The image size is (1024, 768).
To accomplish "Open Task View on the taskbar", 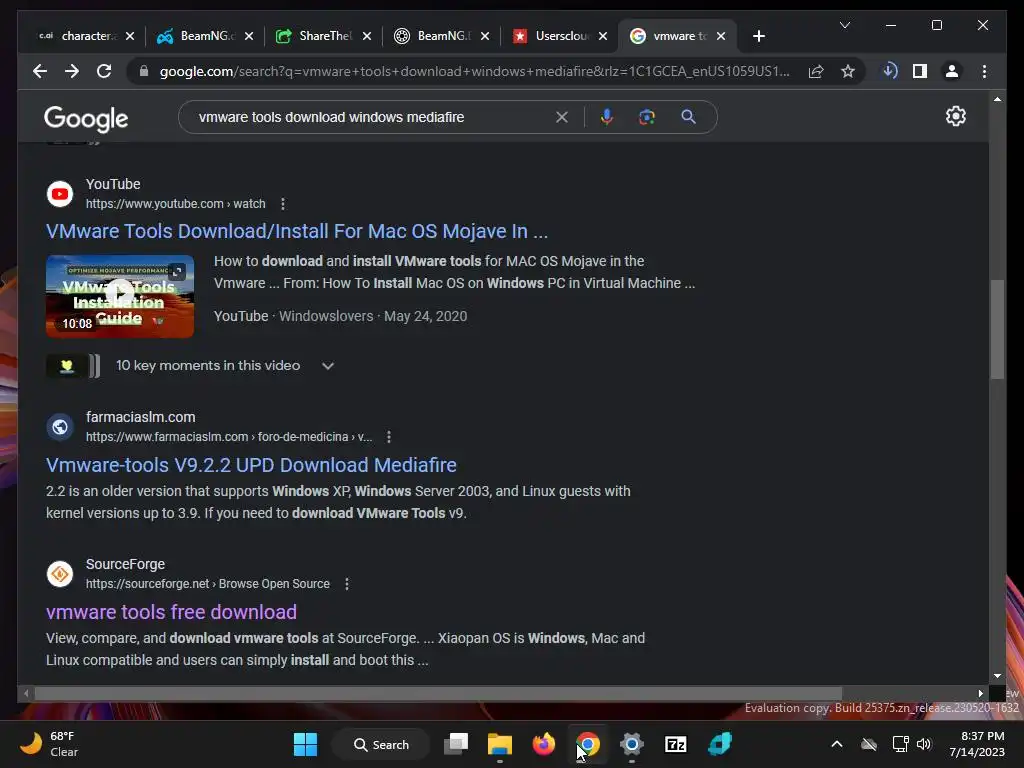I will coord(456,744).
